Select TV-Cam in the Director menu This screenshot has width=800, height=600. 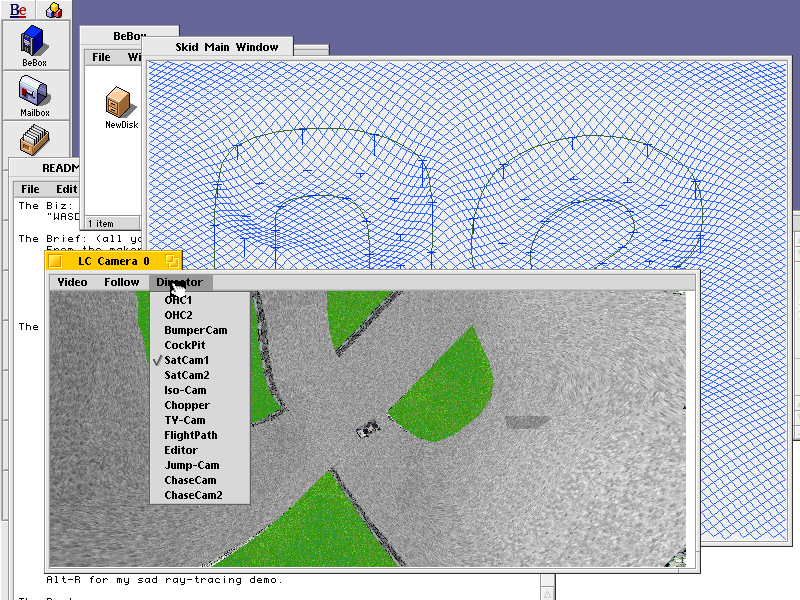click(199, 420)
